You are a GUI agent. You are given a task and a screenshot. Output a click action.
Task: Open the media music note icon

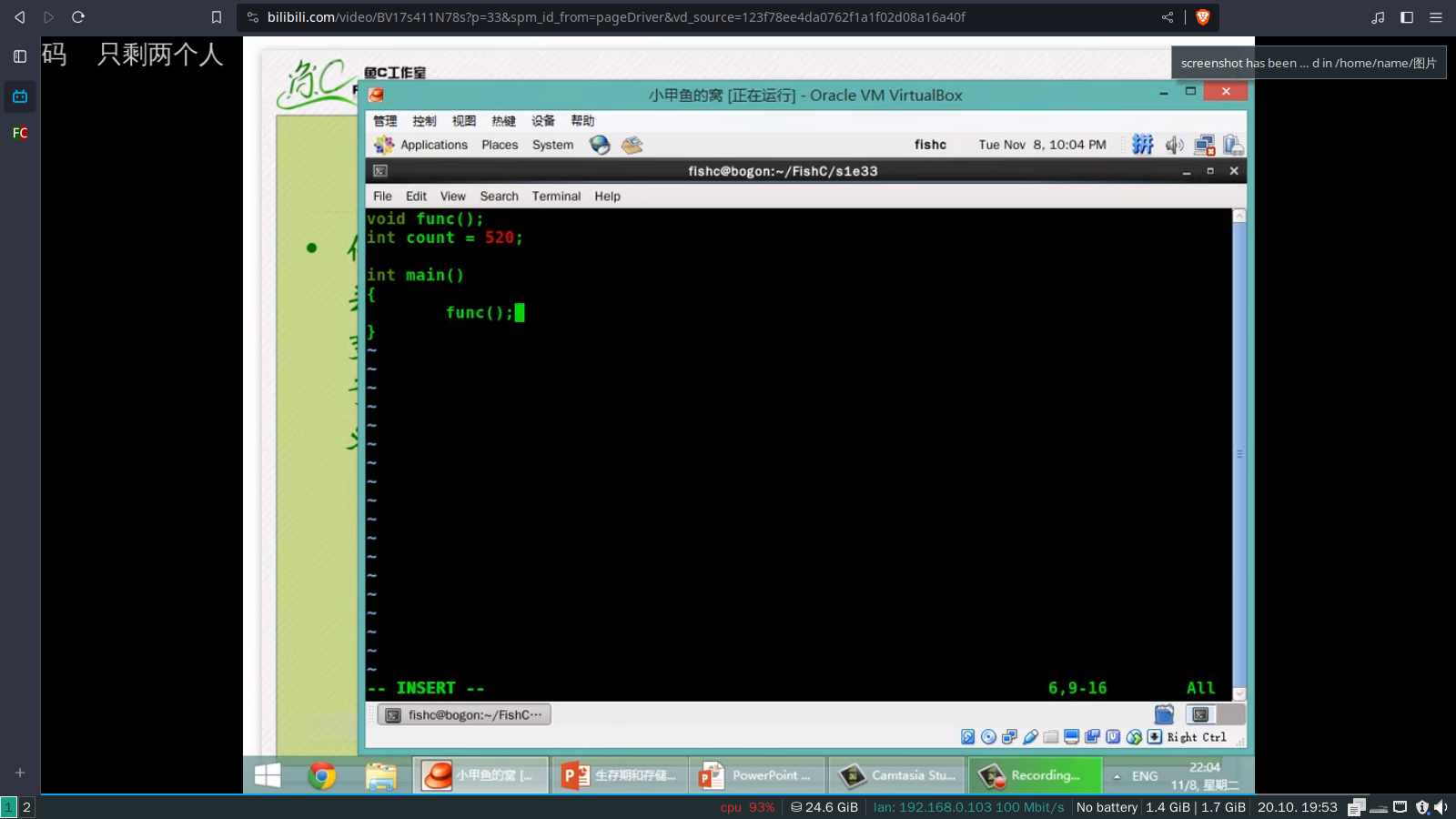[1378, 17]
